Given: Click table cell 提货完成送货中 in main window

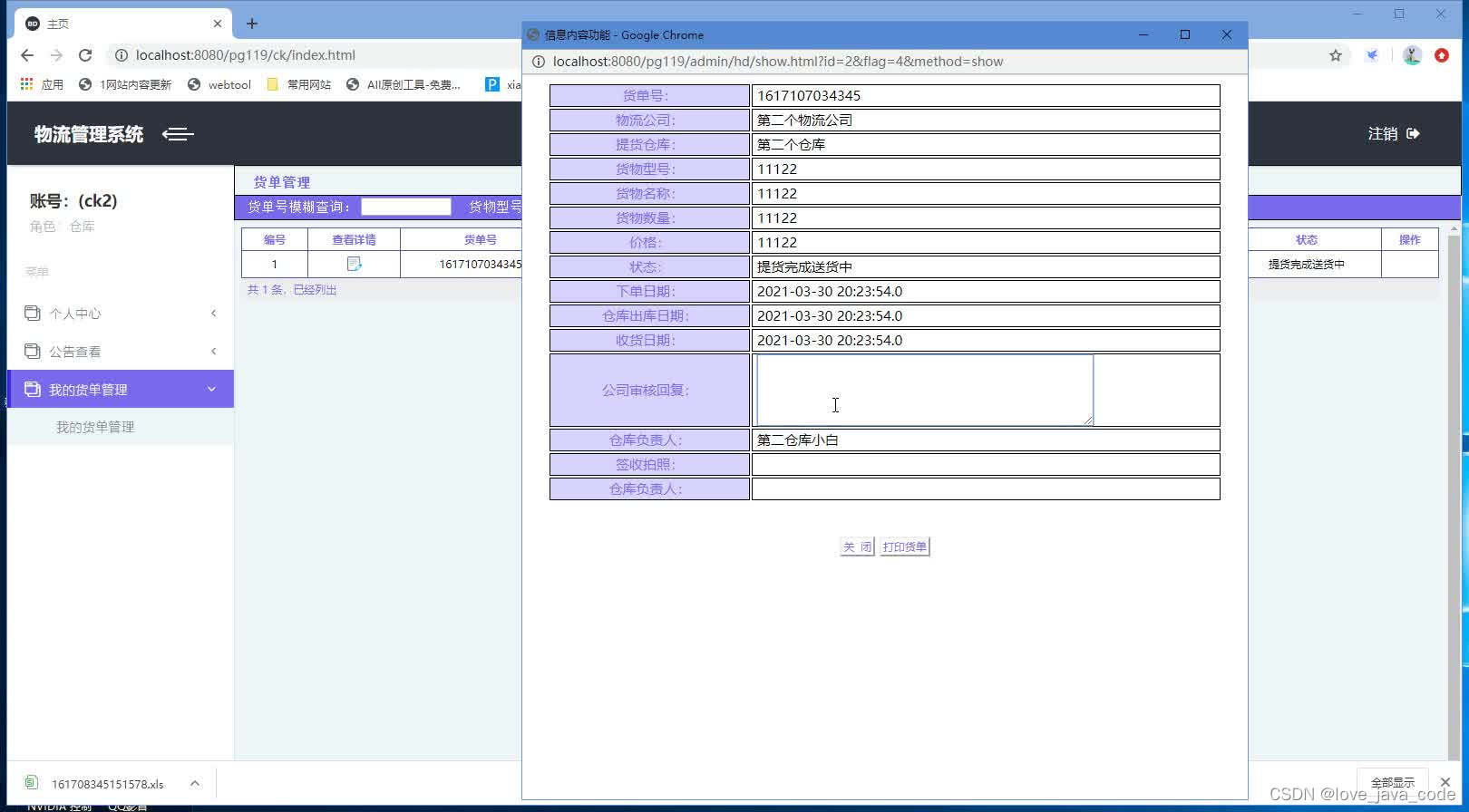Looking at the screenshot, I should click(1307, 264).
